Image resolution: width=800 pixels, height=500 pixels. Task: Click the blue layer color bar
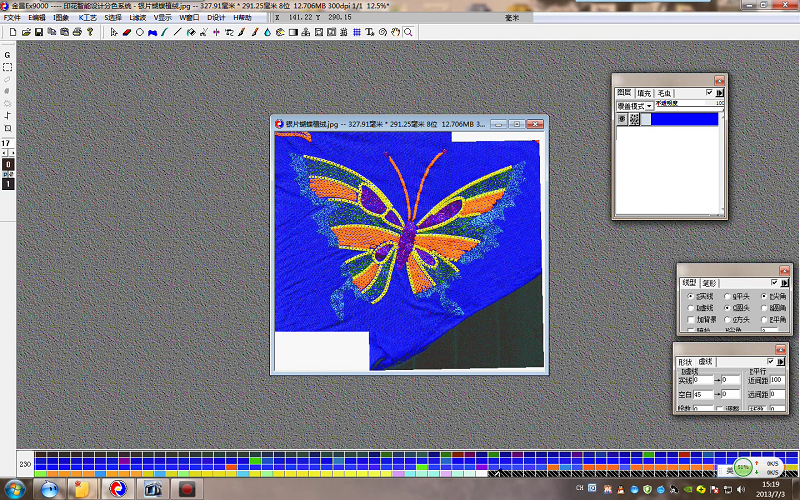(680, 119)
